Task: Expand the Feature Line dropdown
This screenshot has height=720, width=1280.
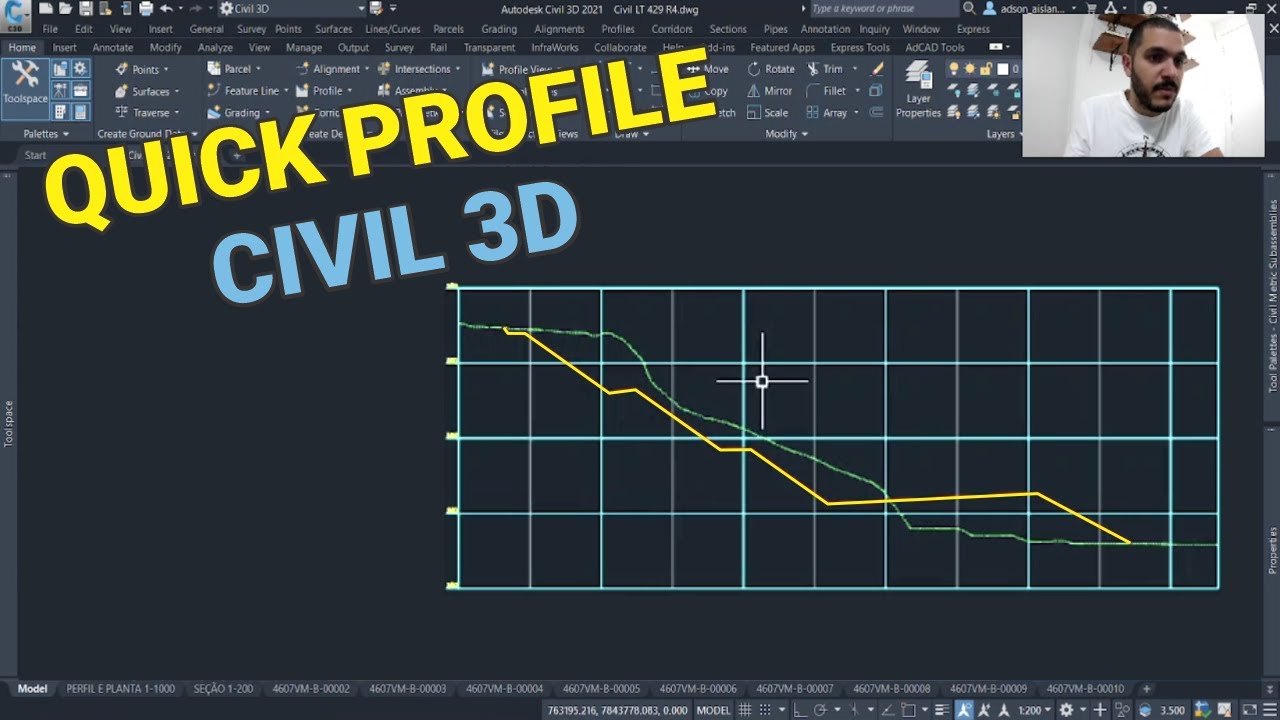Action: (x=285, y=91)
